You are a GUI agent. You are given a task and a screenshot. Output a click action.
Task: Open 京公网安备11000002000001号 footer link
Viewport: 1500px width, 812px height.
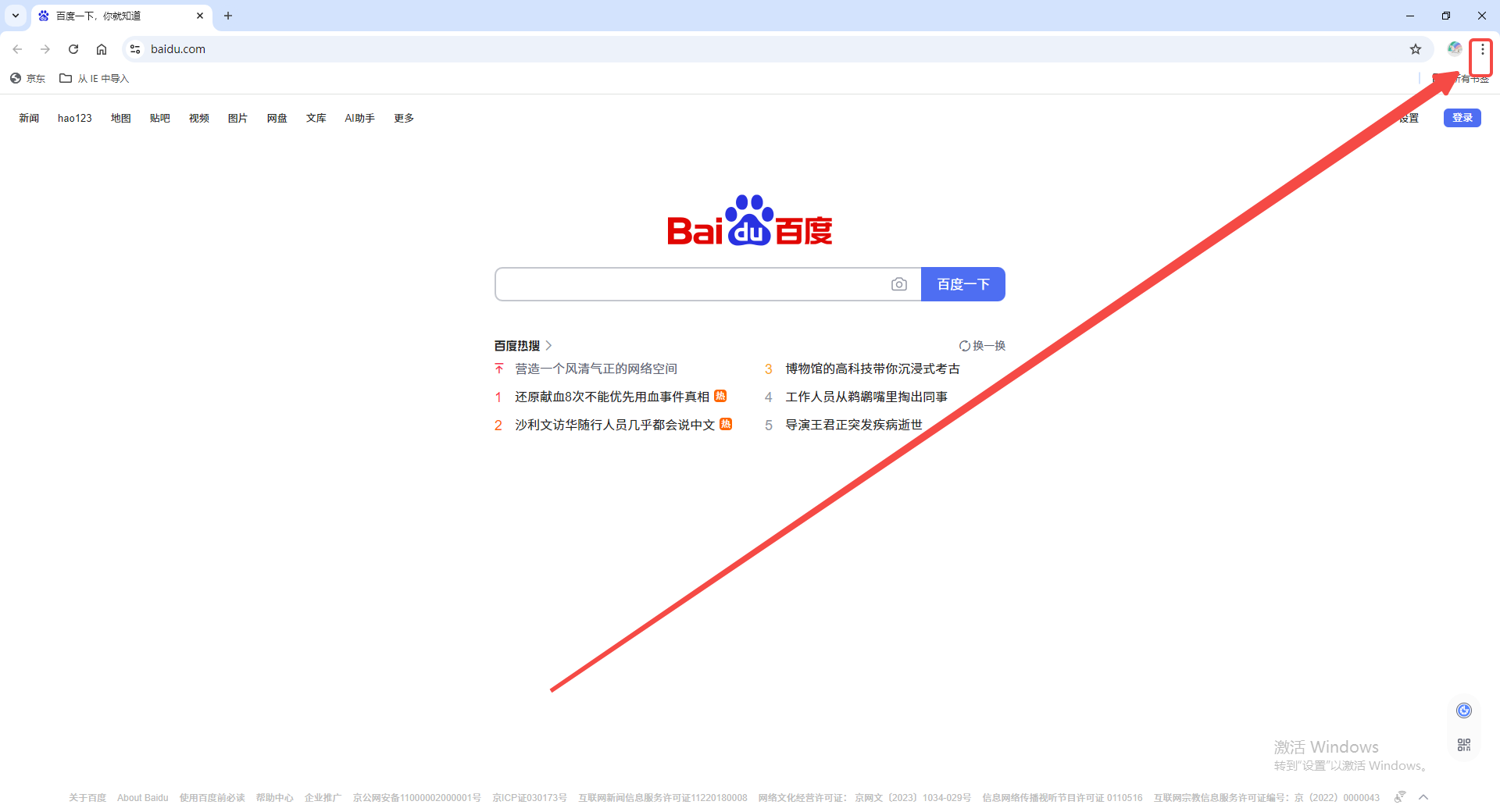coord(417,798)
